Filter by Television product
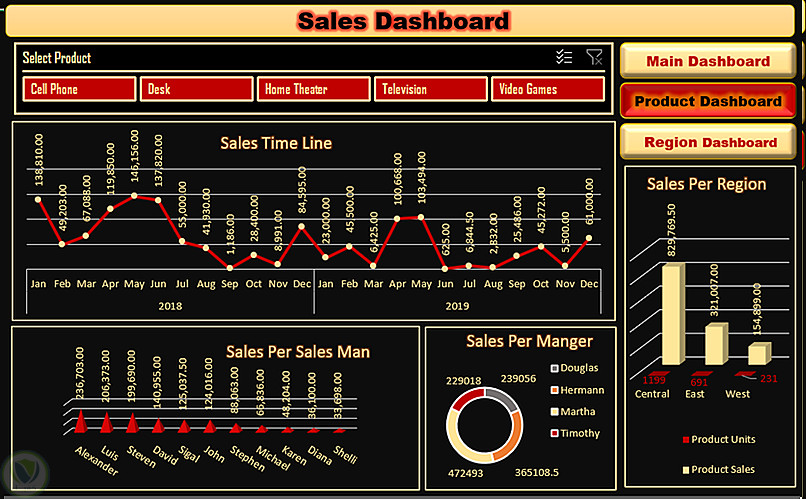The height and width of the screenshot is (499, 806). tap(431, 89)
